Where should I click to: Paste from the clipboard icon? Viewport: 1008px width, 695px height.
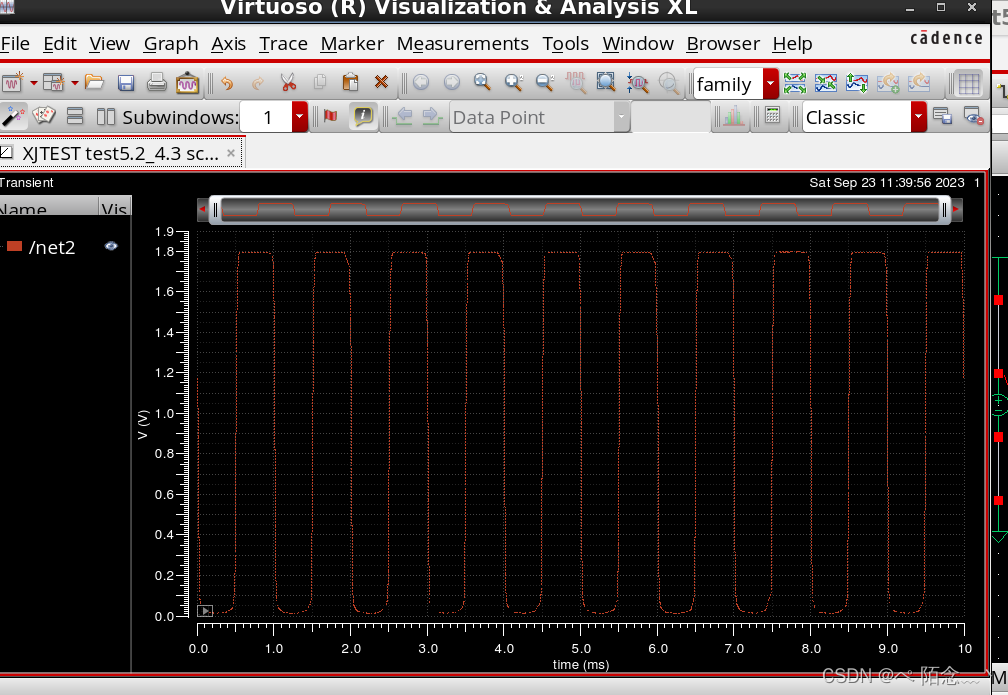point(350,82)
